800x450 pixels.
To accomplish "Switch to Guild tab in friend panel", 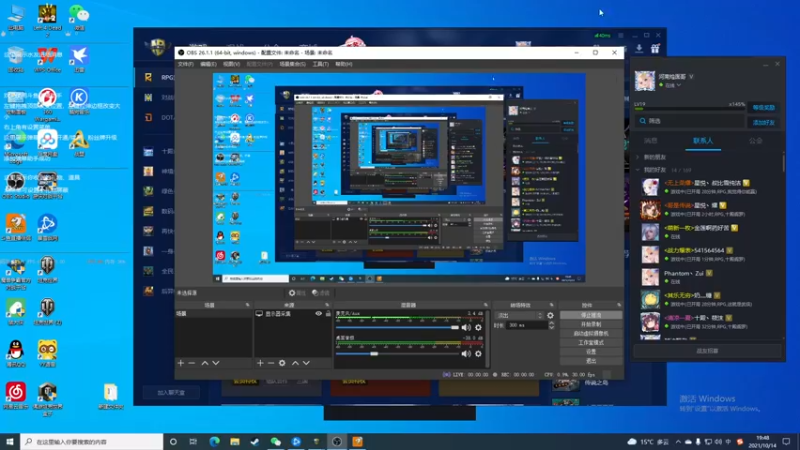I will click(x=756, y=141).
